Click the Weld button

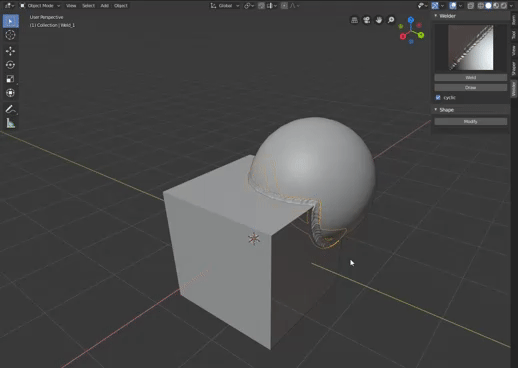click(471, 77)
